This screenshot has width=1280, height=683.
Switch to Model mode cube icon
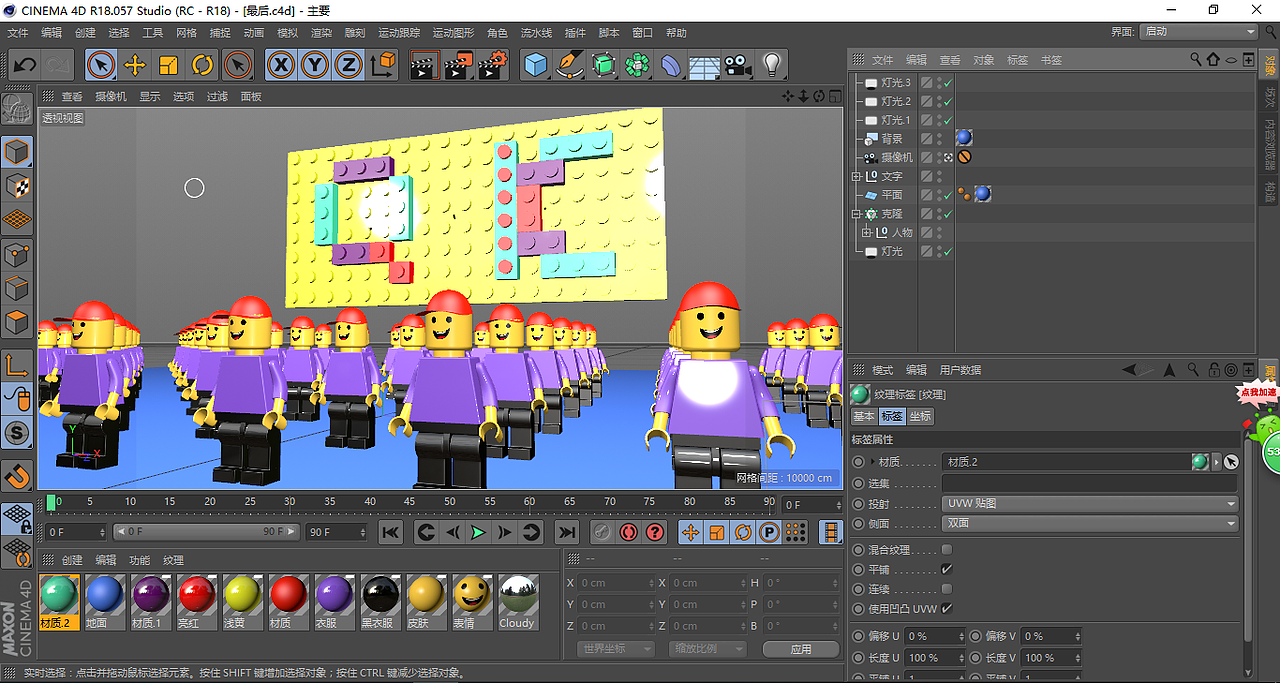(x=17, y=152)
